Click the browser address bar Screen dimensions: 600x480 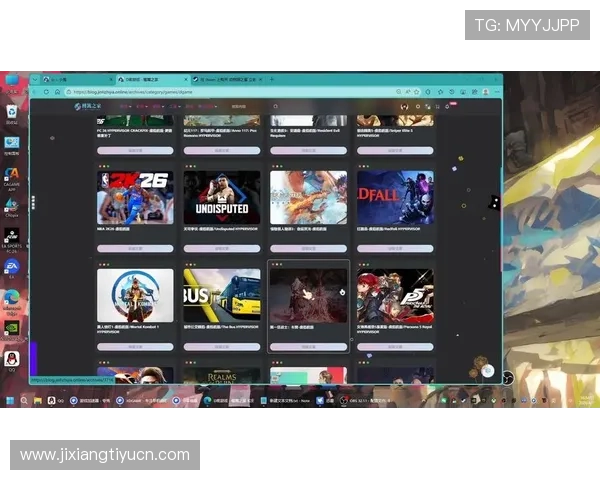pos(200,92)
